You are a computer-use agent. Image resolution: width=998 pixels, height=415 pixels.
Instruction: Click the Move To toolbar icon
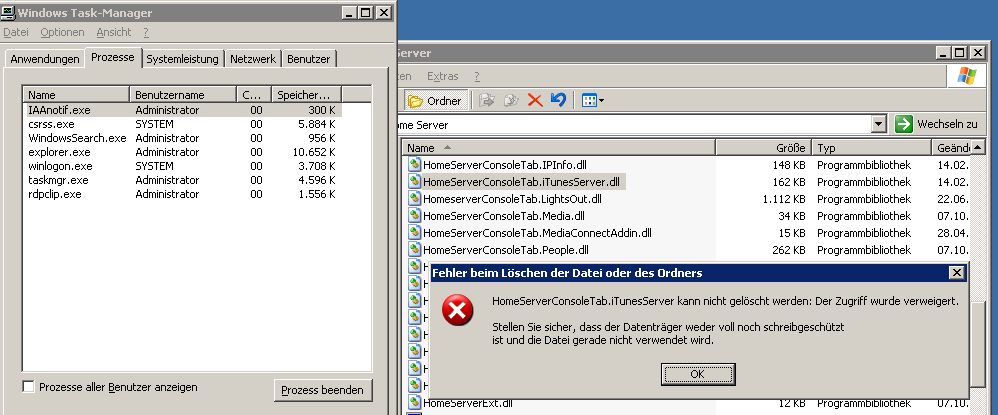487,101
